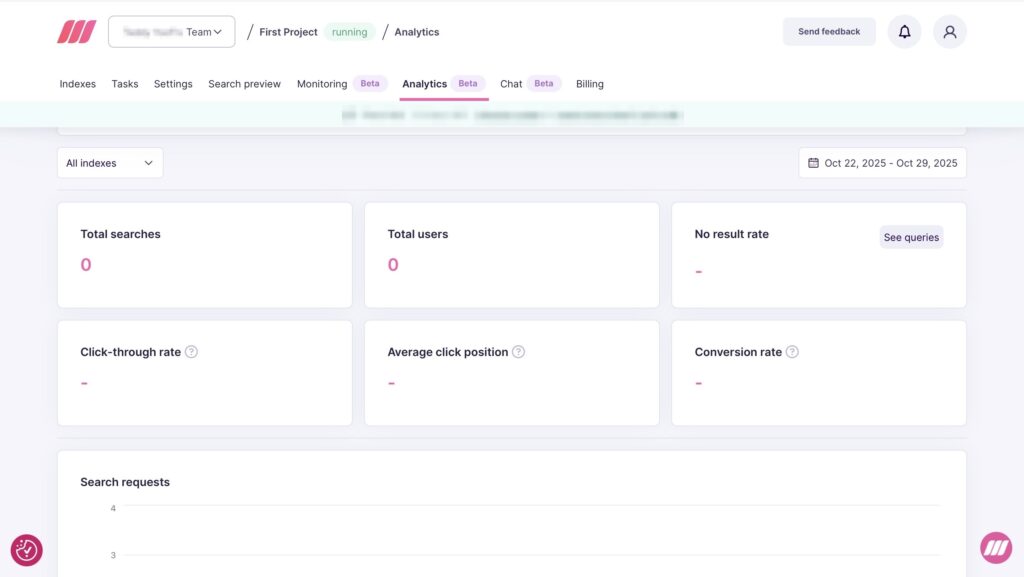
Task: Open the user account menu
Action: 950,31
